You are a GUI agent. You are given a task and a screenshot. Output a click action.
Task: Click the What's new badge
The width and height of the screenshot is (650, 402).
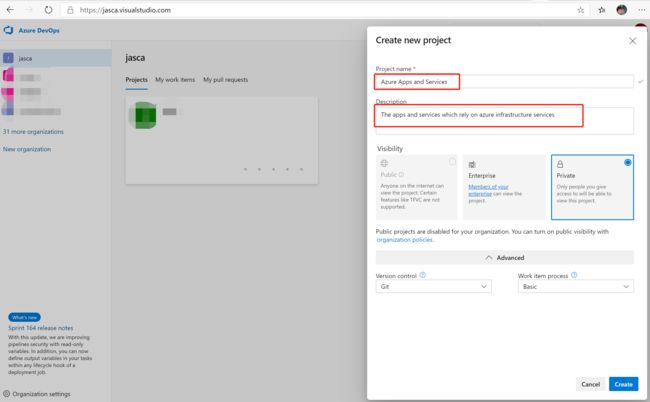[x=24, y=317]
